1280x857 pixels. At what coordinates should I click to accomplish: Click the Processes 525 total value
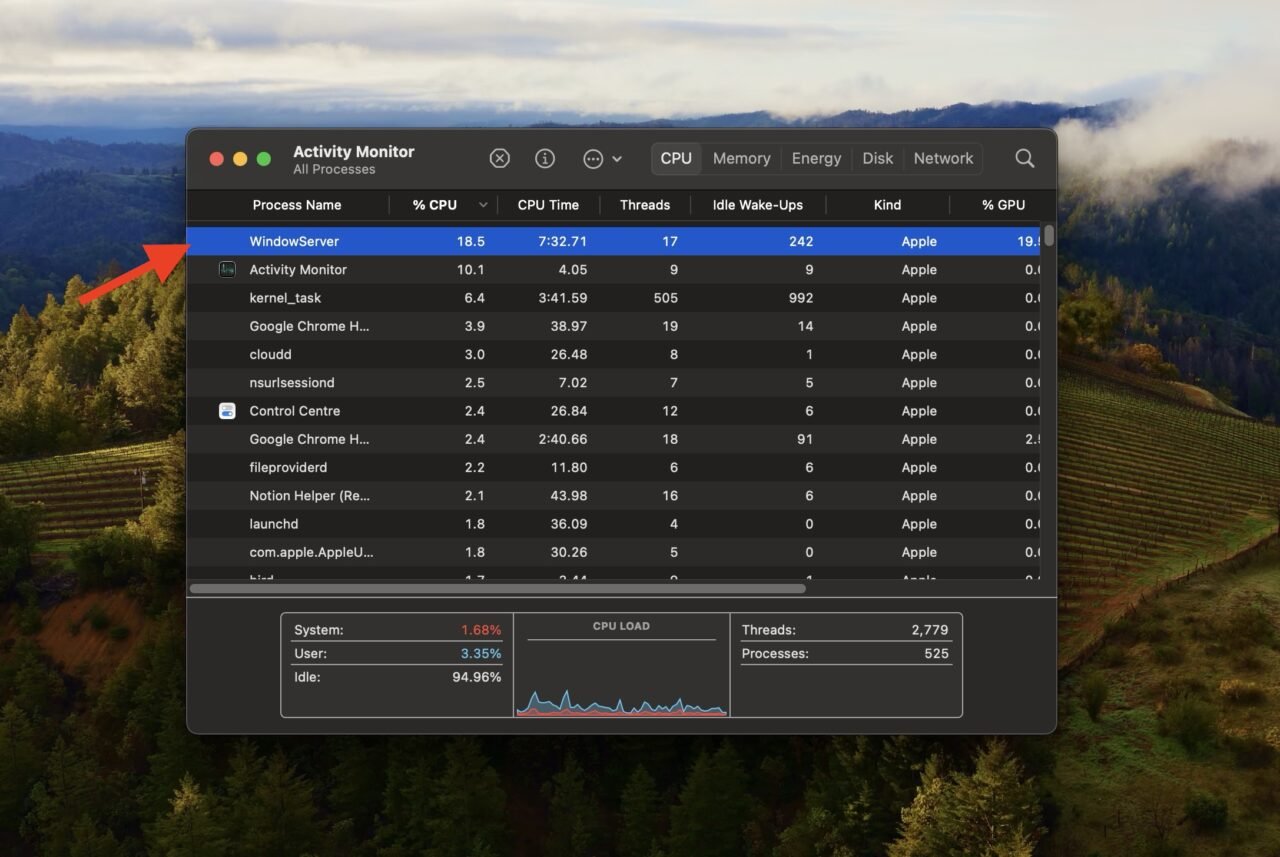tap(937, 653)
